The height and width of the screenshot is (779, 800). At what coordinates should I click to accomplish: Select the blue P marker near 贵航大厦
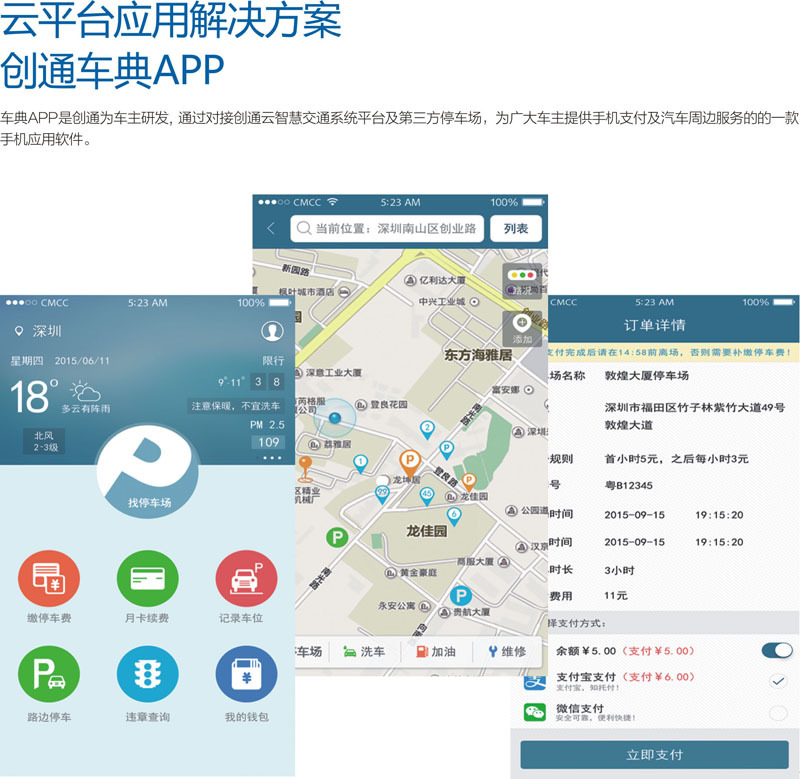(460, 595)
